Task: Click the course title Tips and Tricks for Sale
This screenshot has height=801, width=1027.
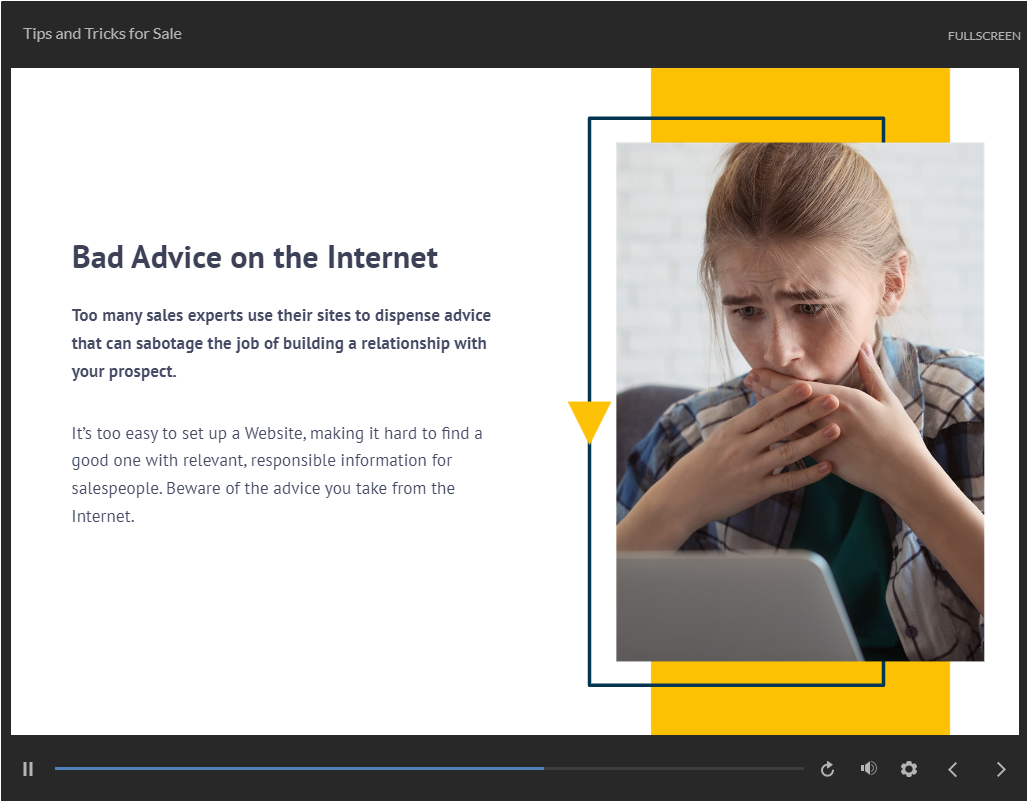Action: 103,34
